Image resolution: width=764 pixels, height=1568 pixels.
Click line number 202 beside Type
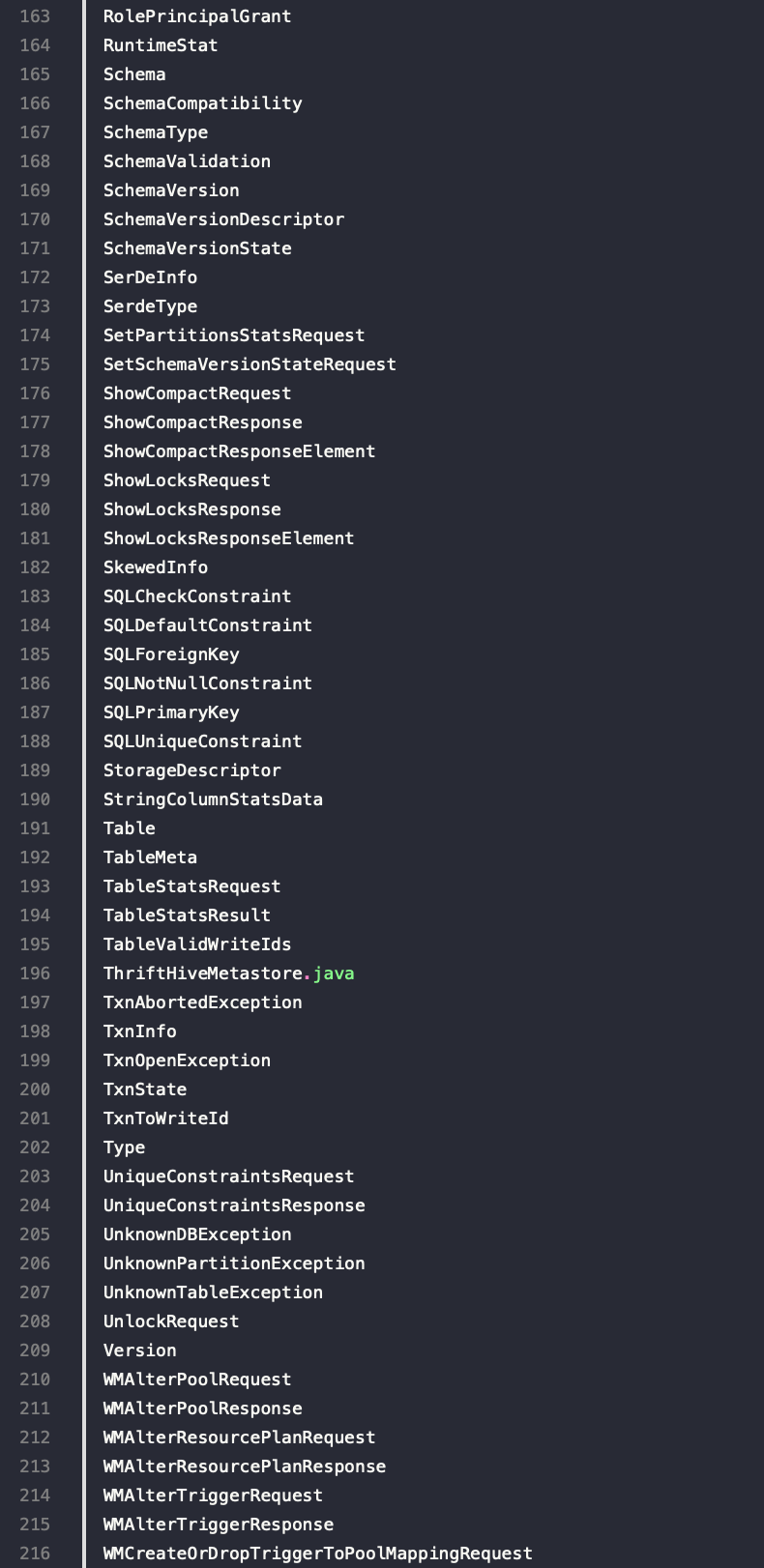(35, 1147)
